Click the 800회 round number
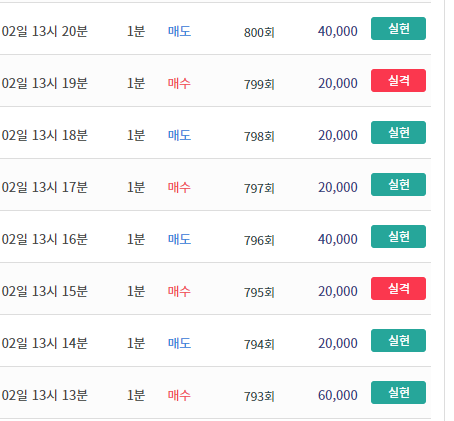 click(x=259, y=32)
